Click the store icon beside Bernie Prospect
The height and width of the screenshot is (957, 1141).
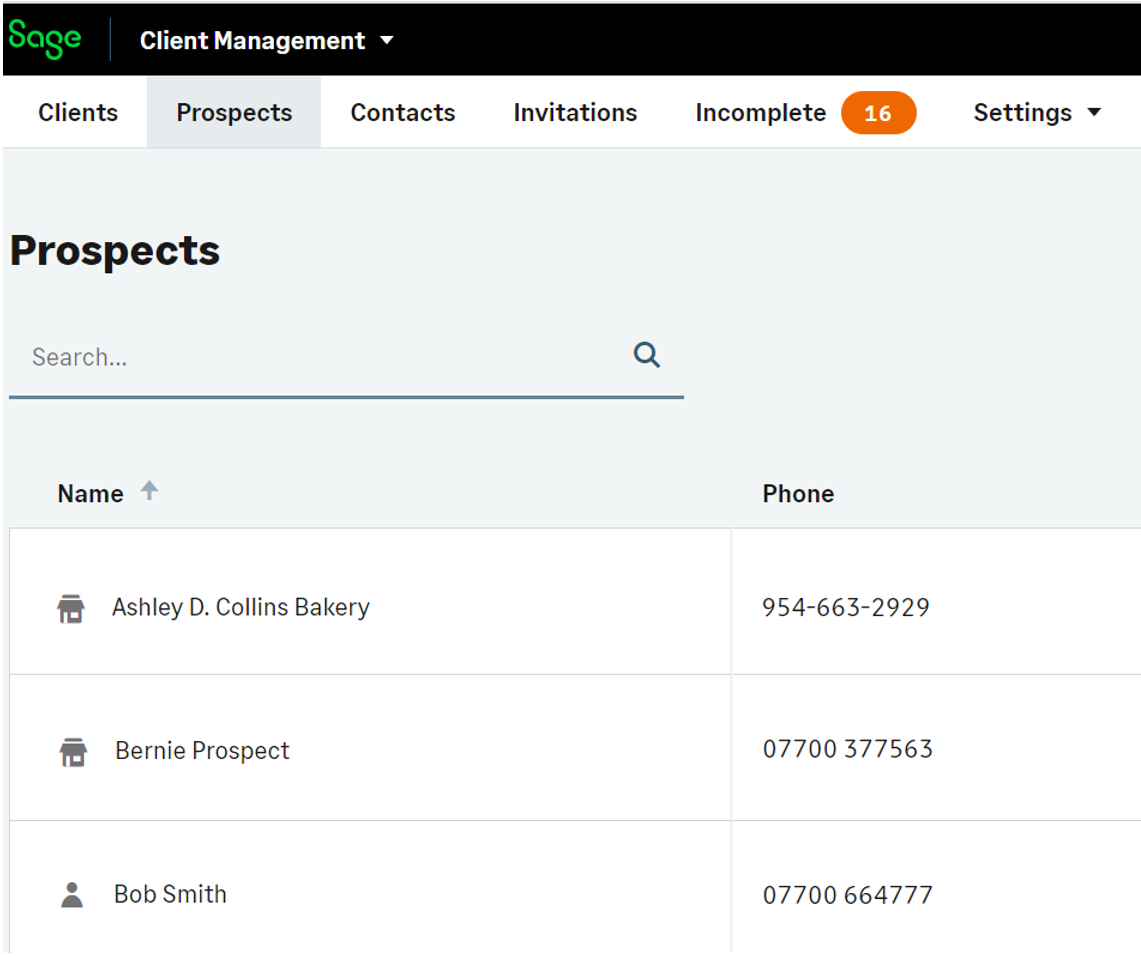coord(73,752)
